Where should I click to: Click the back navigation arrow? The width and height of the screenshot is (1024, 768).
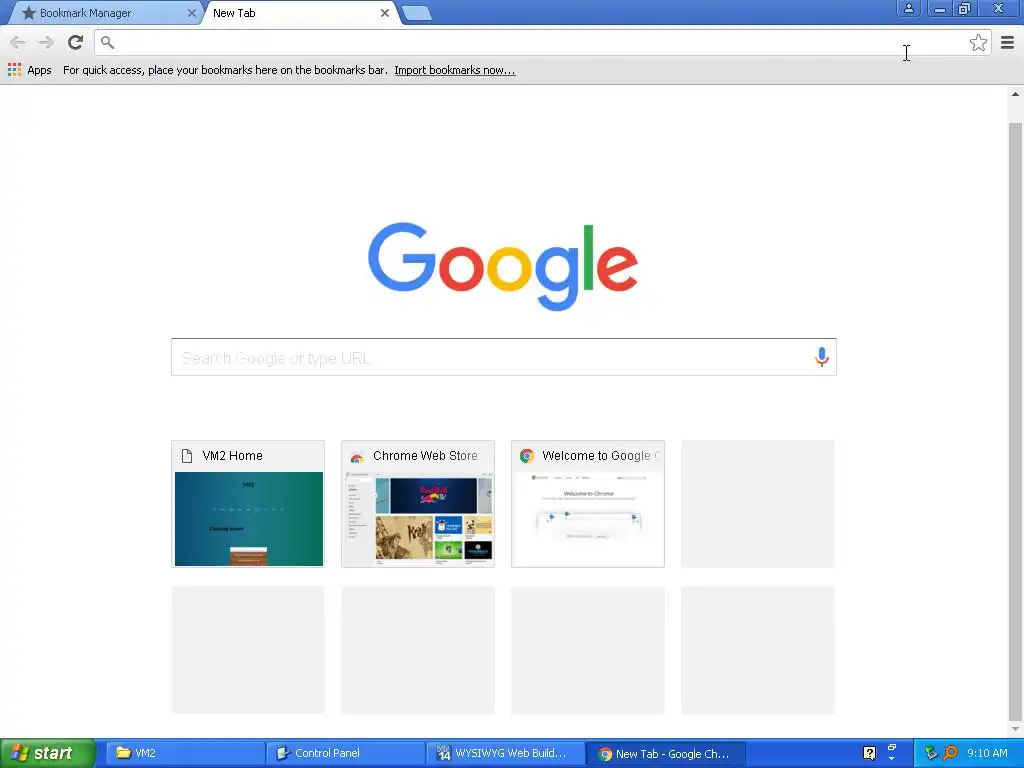[x=18, y=43]
